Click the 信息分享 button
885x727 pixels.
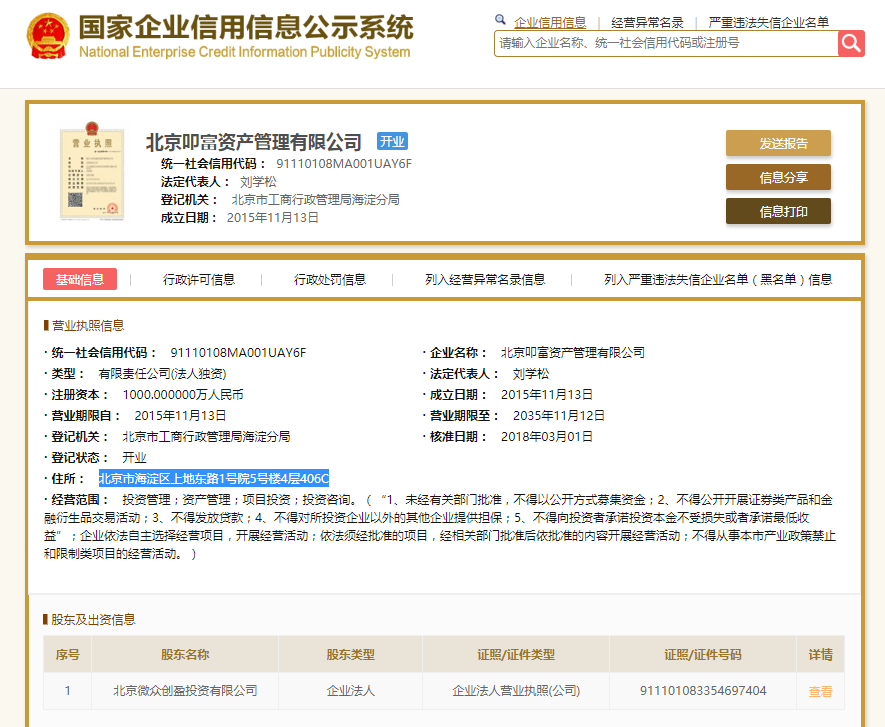coord(778,177)
